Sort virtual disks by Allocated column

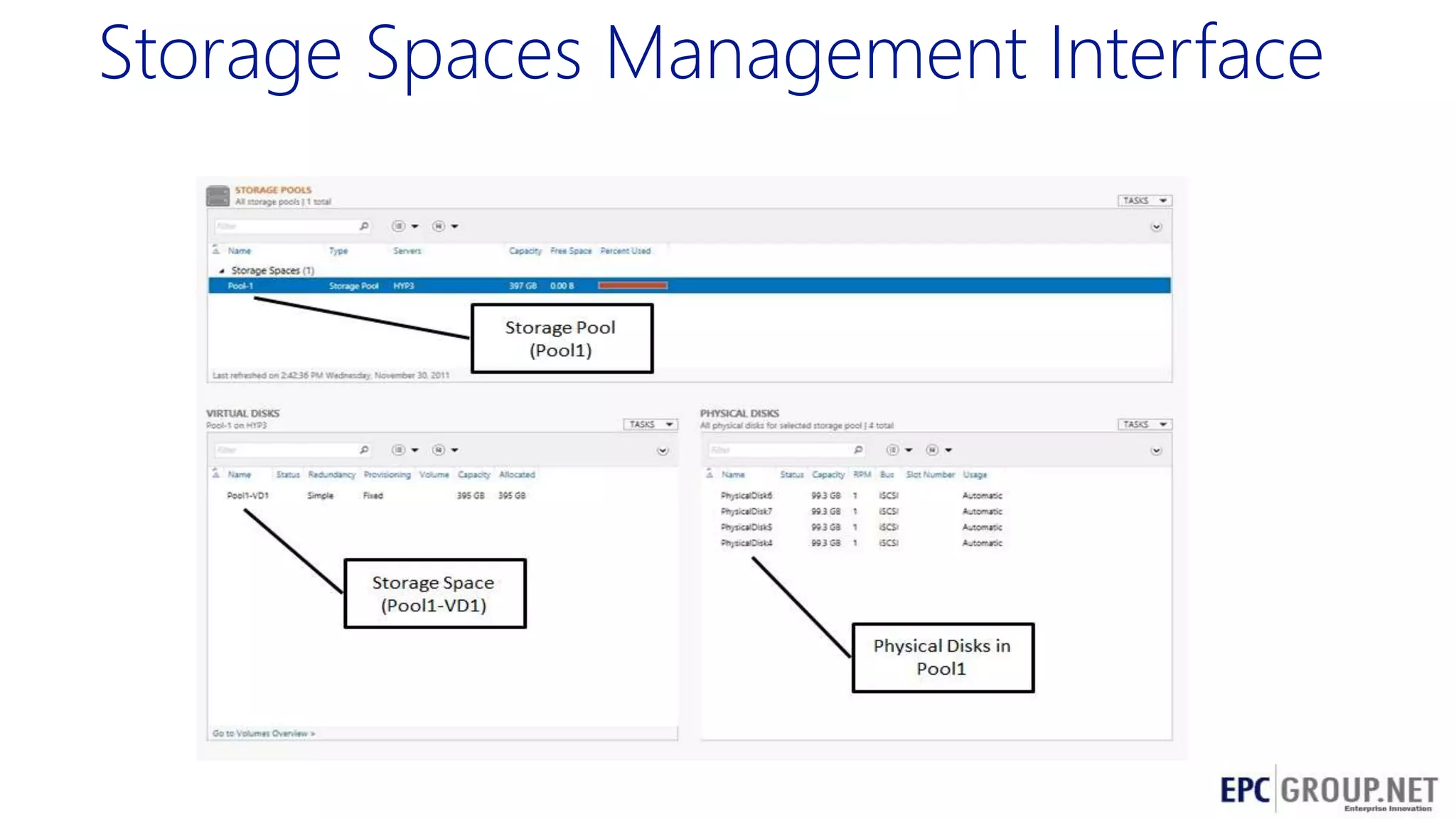tap(517, 475)
